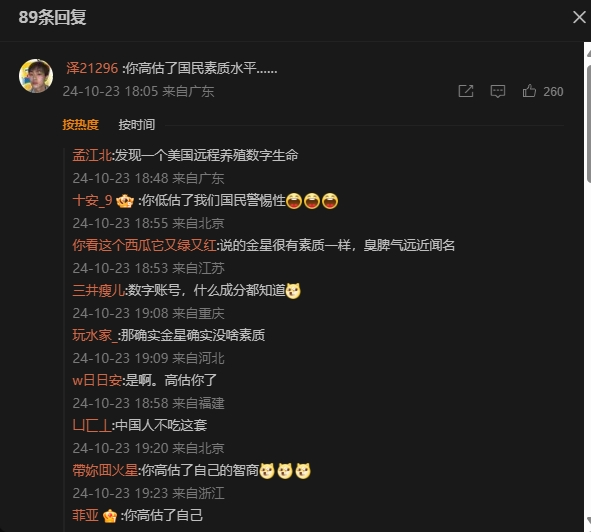The image size is (591, 532).
Task: Open profile of user 孟江北
Action: pyautogui.click(x=92, y=155)
